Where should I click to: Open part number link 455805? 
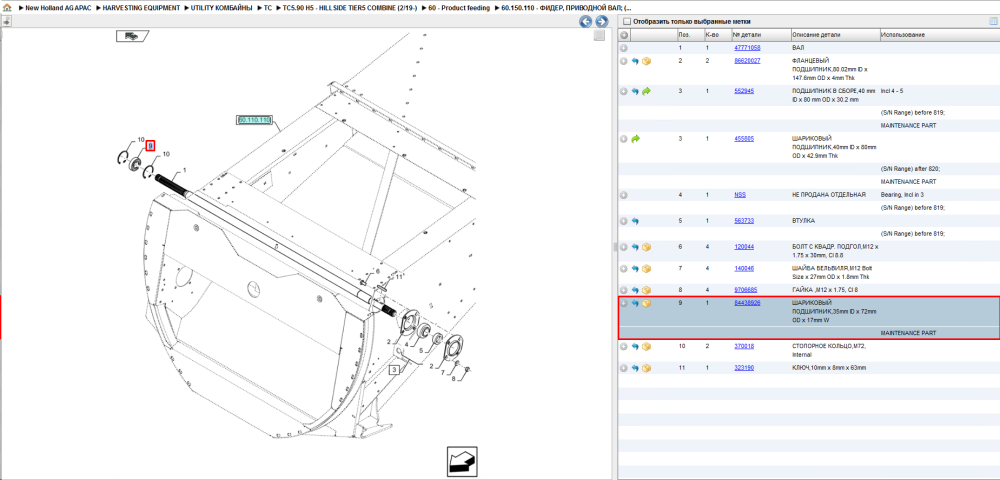(744, 138)
